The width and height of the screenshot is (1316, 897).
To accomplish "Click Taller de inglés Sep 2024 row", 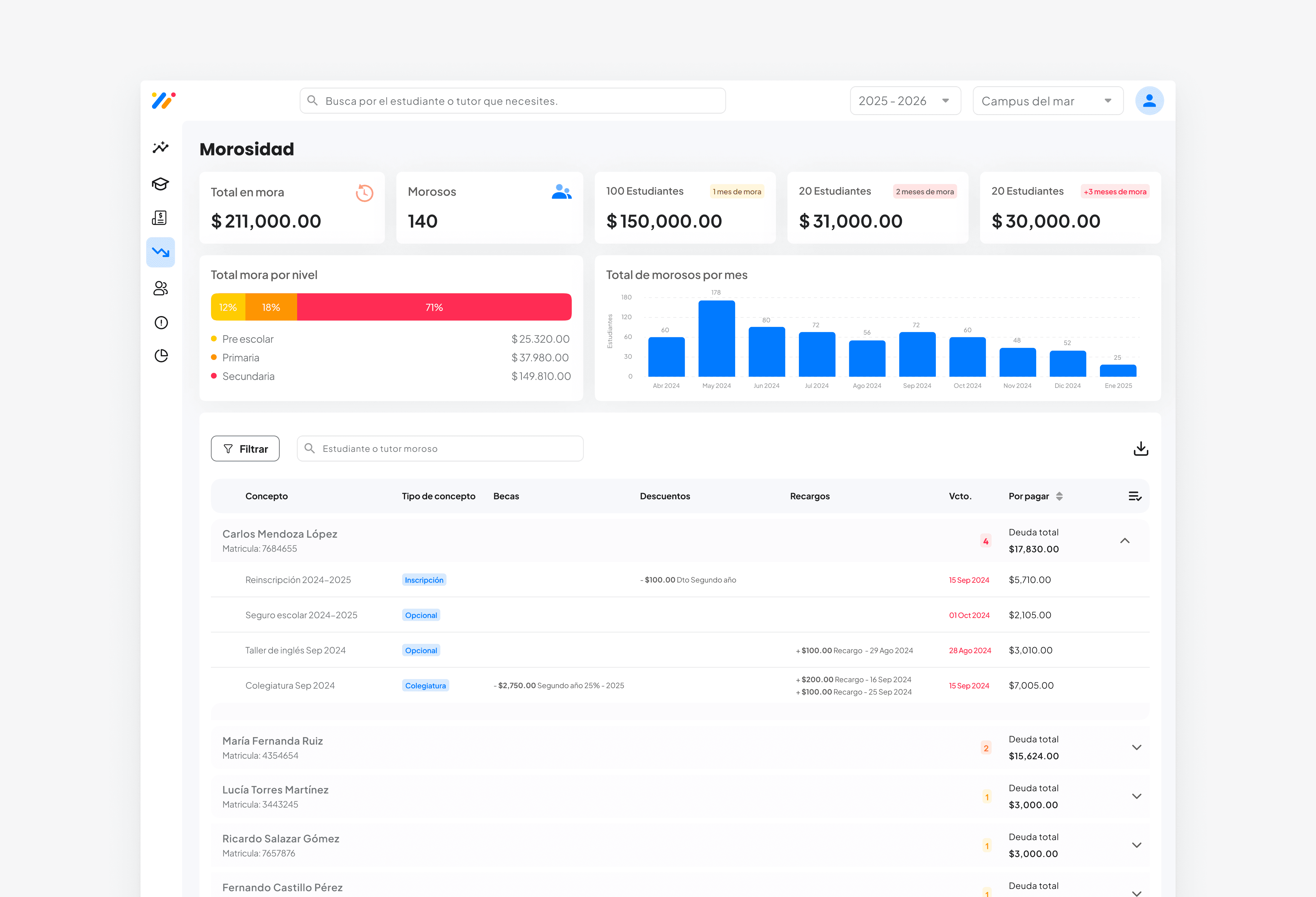I will (x=680, y=650).
